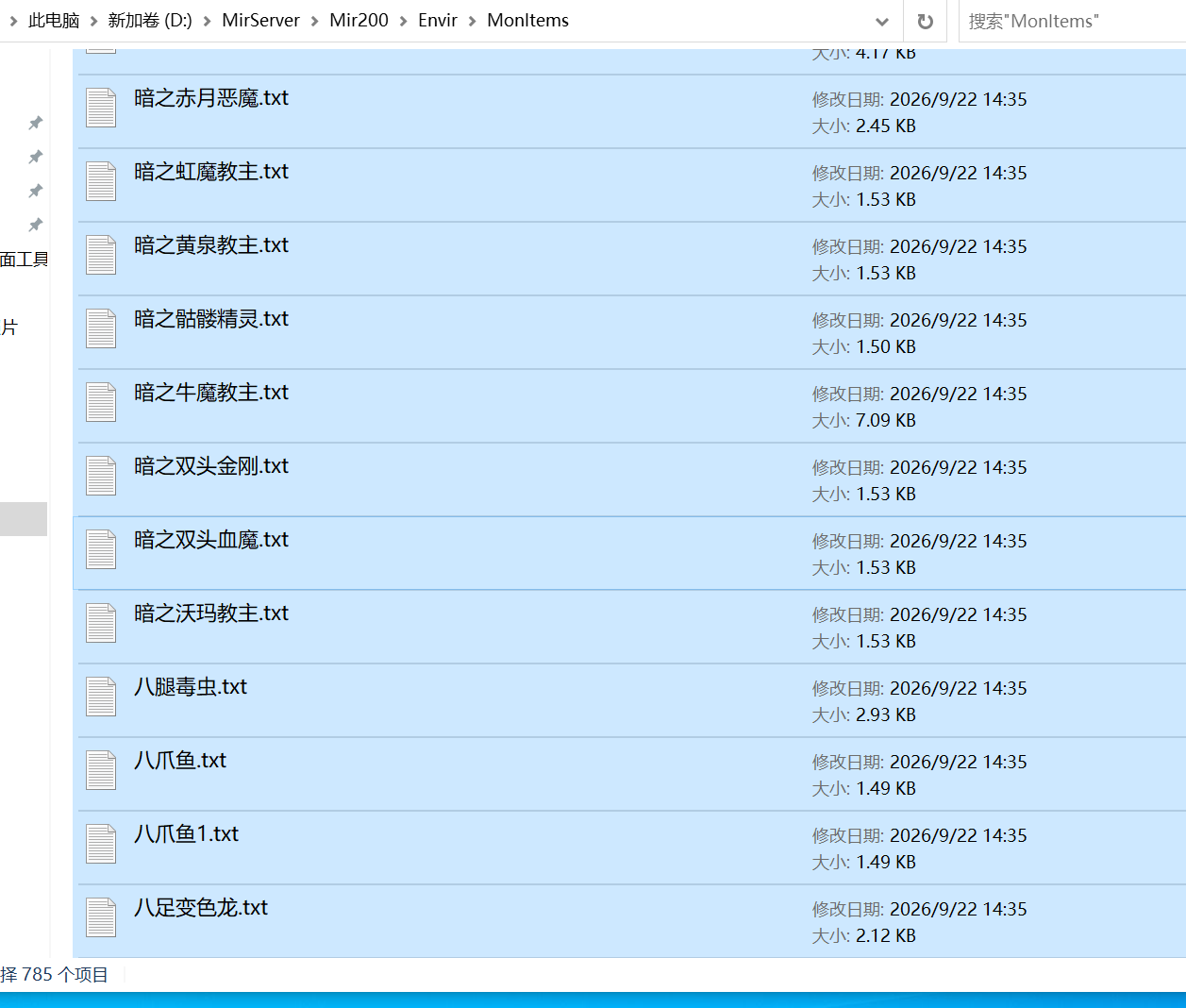The width and height of the screenshot is (1186, 1008).
Task: Click the size 2.45 KB of 暗之赤月恶魔.txt
Action: [x=886, y=126]
